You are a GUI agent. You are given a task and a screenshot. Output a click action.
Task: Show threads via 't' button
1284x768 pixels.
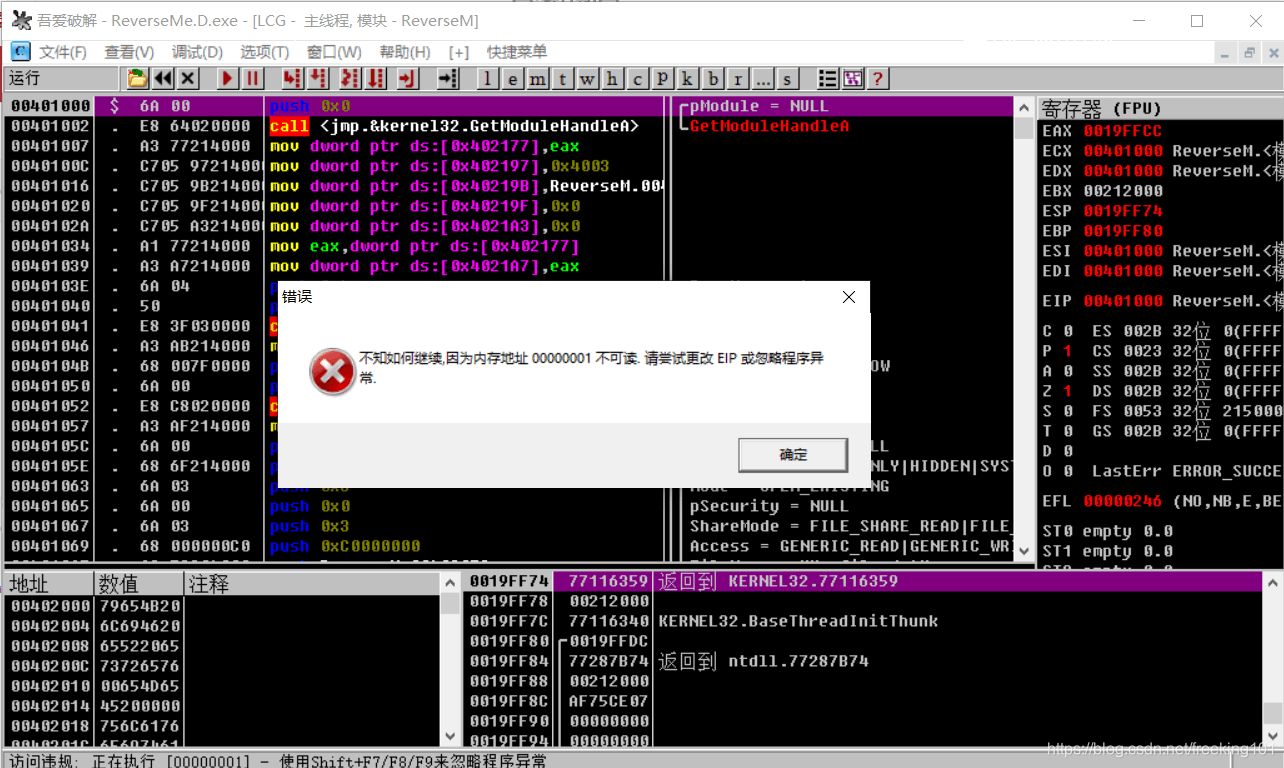pyautogui.click(x=563, y=79)
